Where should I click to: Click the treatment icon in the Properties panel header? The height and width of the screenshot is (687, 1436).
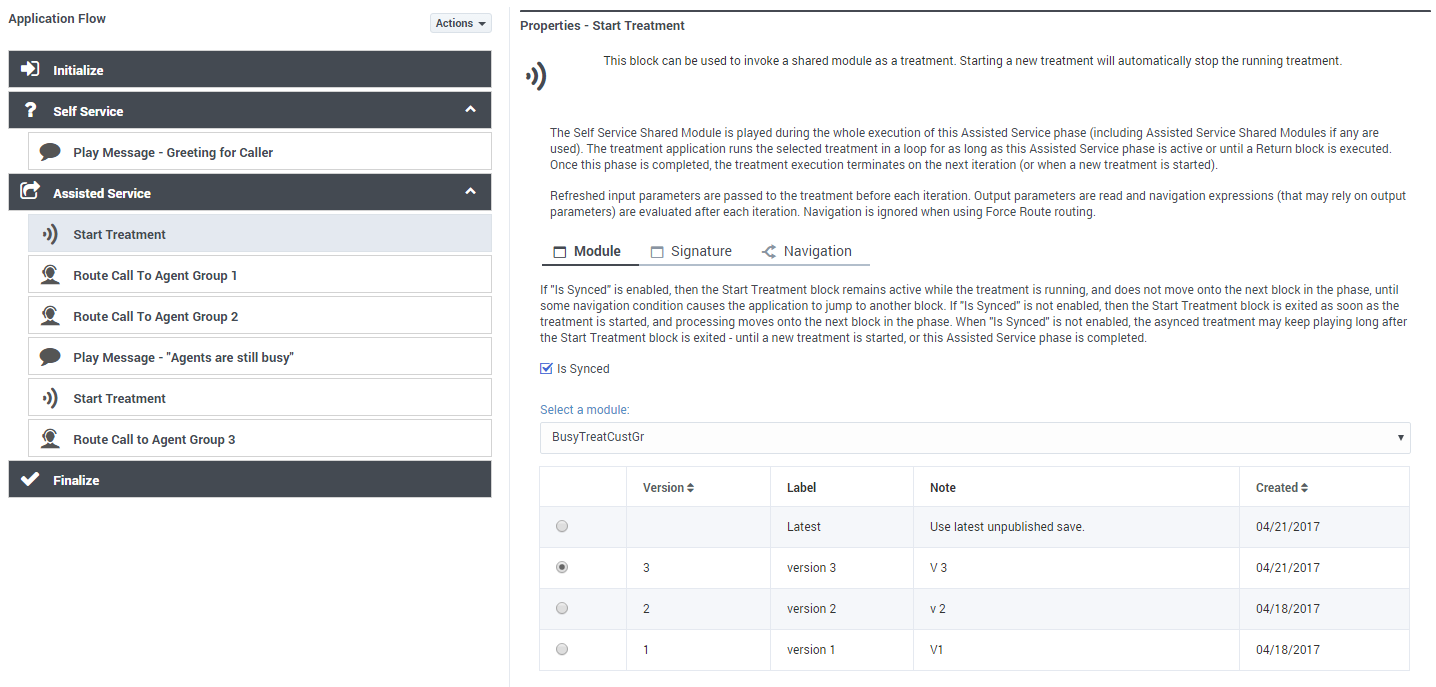pyautogui.click(x=536, y=74)
